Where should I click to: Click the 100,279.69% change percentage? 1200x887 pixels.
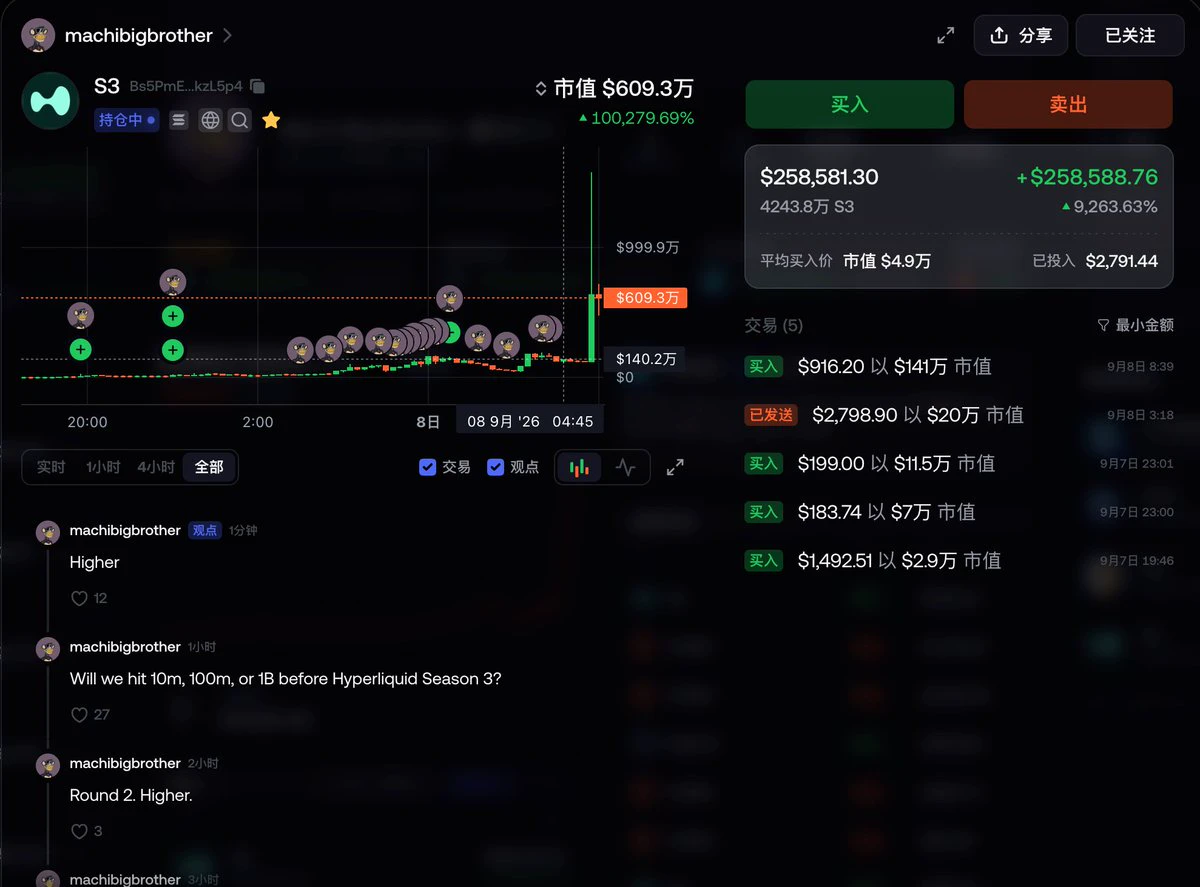coord(636,118)
